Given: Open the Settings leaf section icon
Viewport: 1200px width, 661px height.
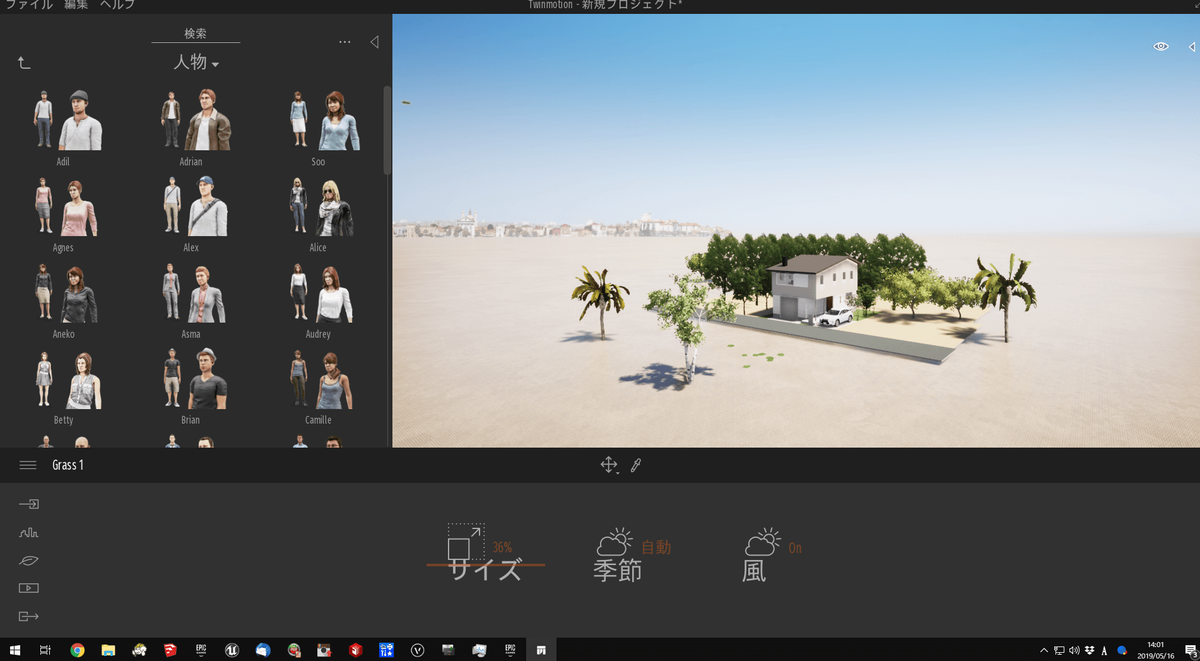Looking at the screenshot, I should (28, 561).
